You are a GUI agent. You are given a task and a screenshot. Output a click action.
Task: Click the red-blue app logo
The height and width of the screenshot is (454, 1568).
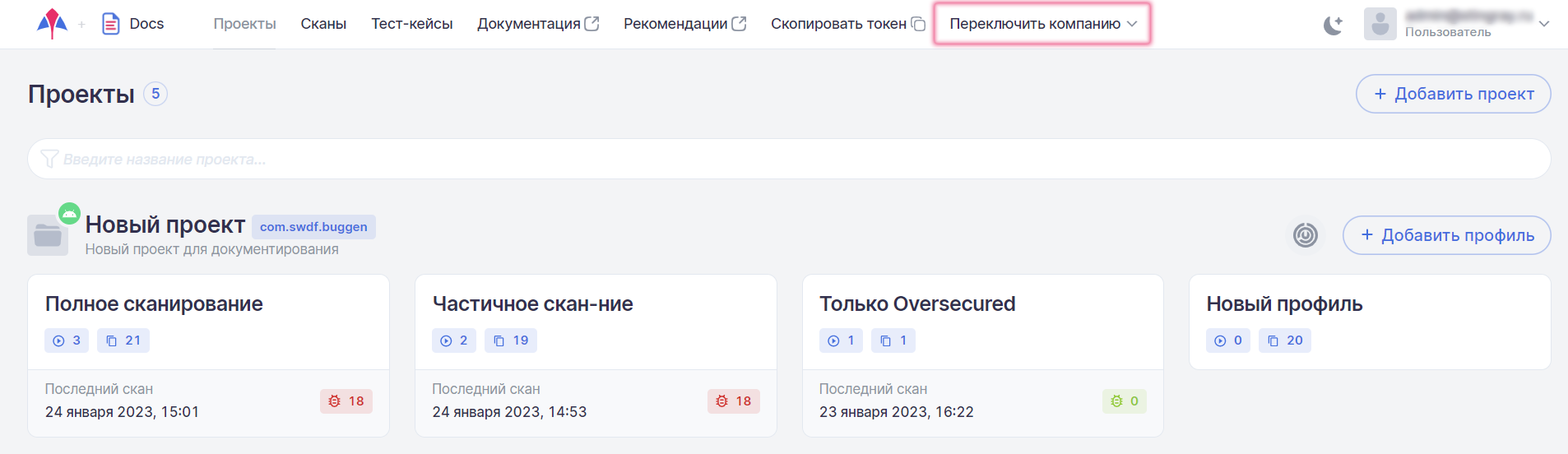pyautogui.click(x=52, y=24)
